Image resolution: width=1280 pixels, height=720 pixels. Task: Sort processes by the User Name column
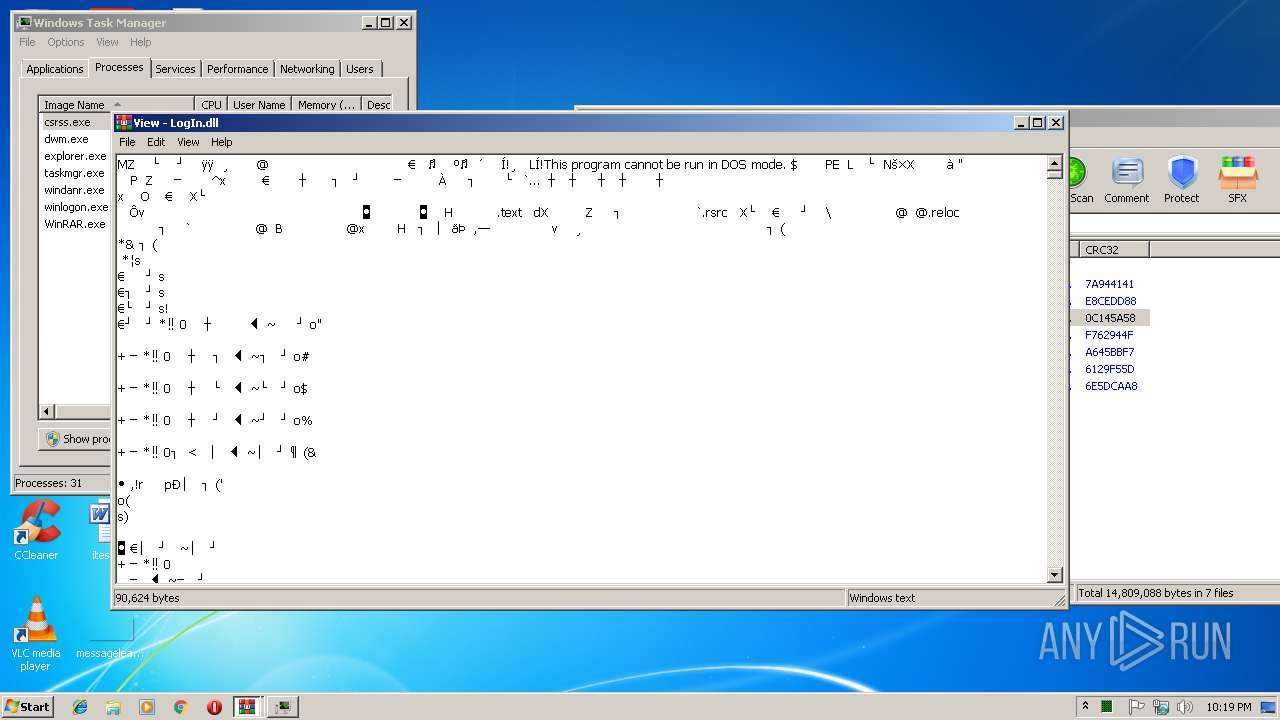pos(259,104)
